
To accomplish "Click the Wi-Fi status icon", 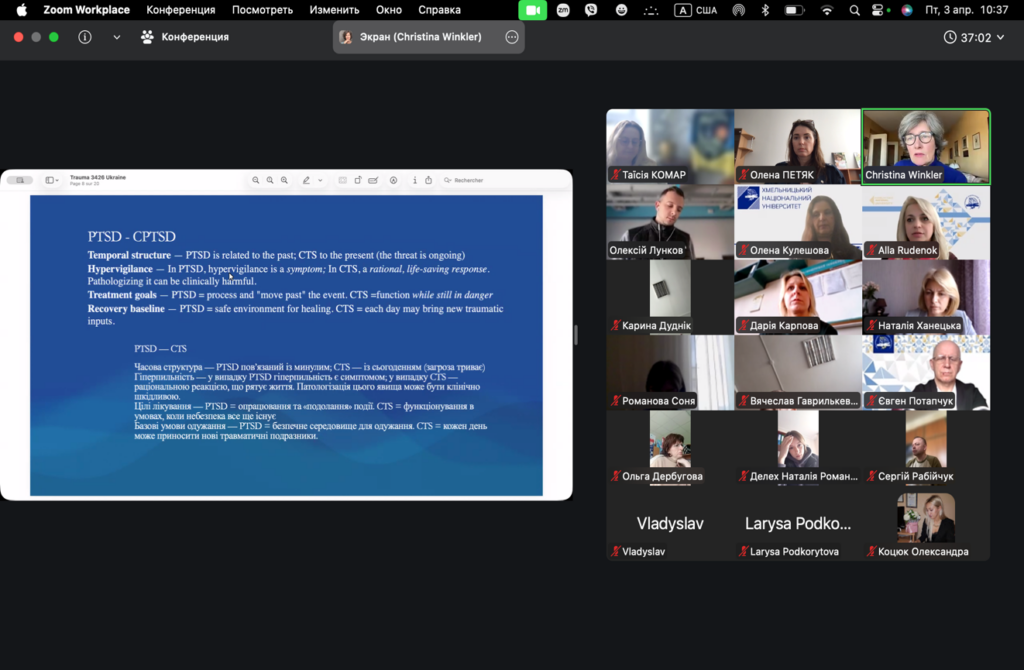I will click(826, 10).
